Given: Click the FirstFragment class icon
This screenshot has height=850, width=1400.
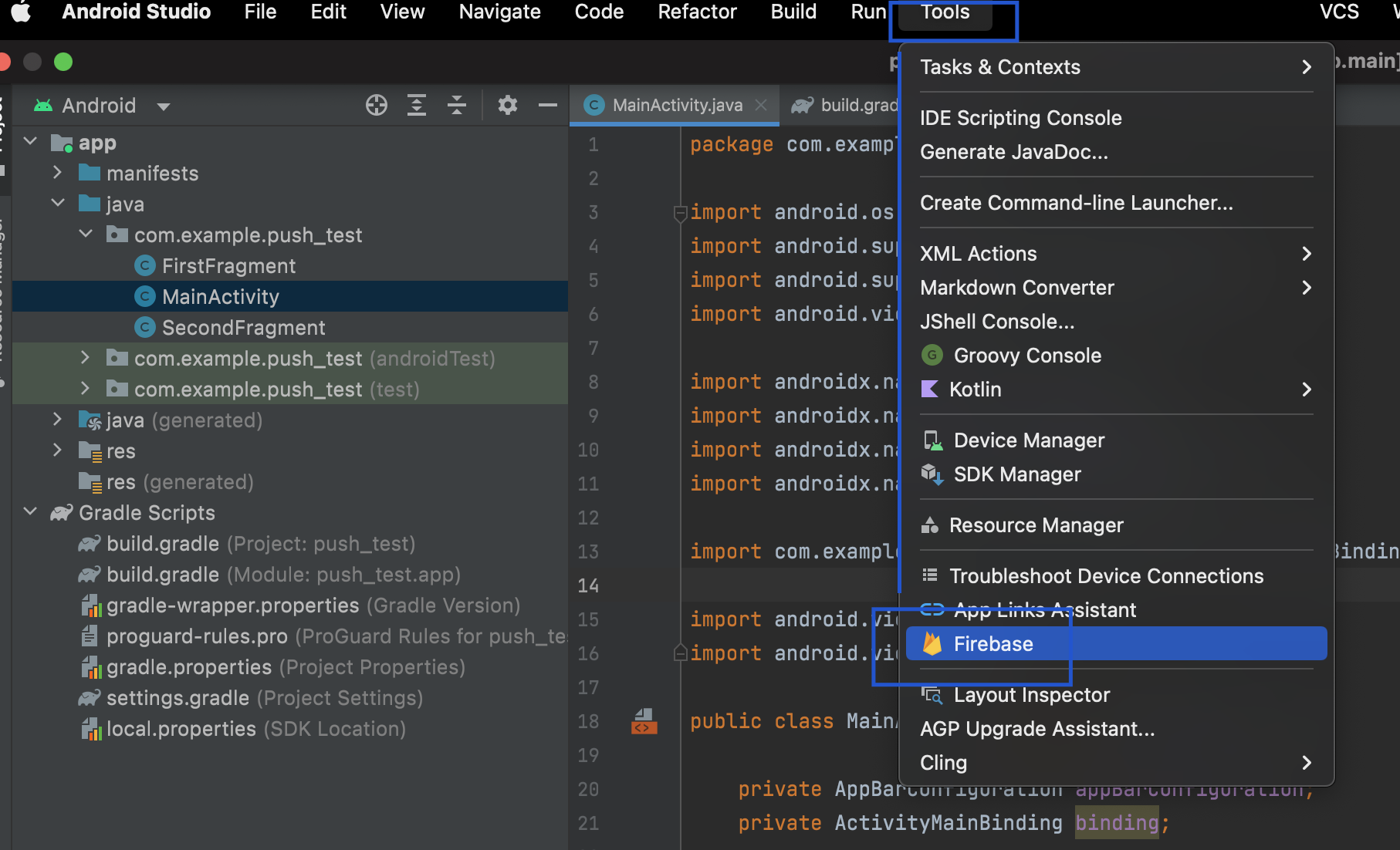Looking at the screenshot, I should pos(145,265).
